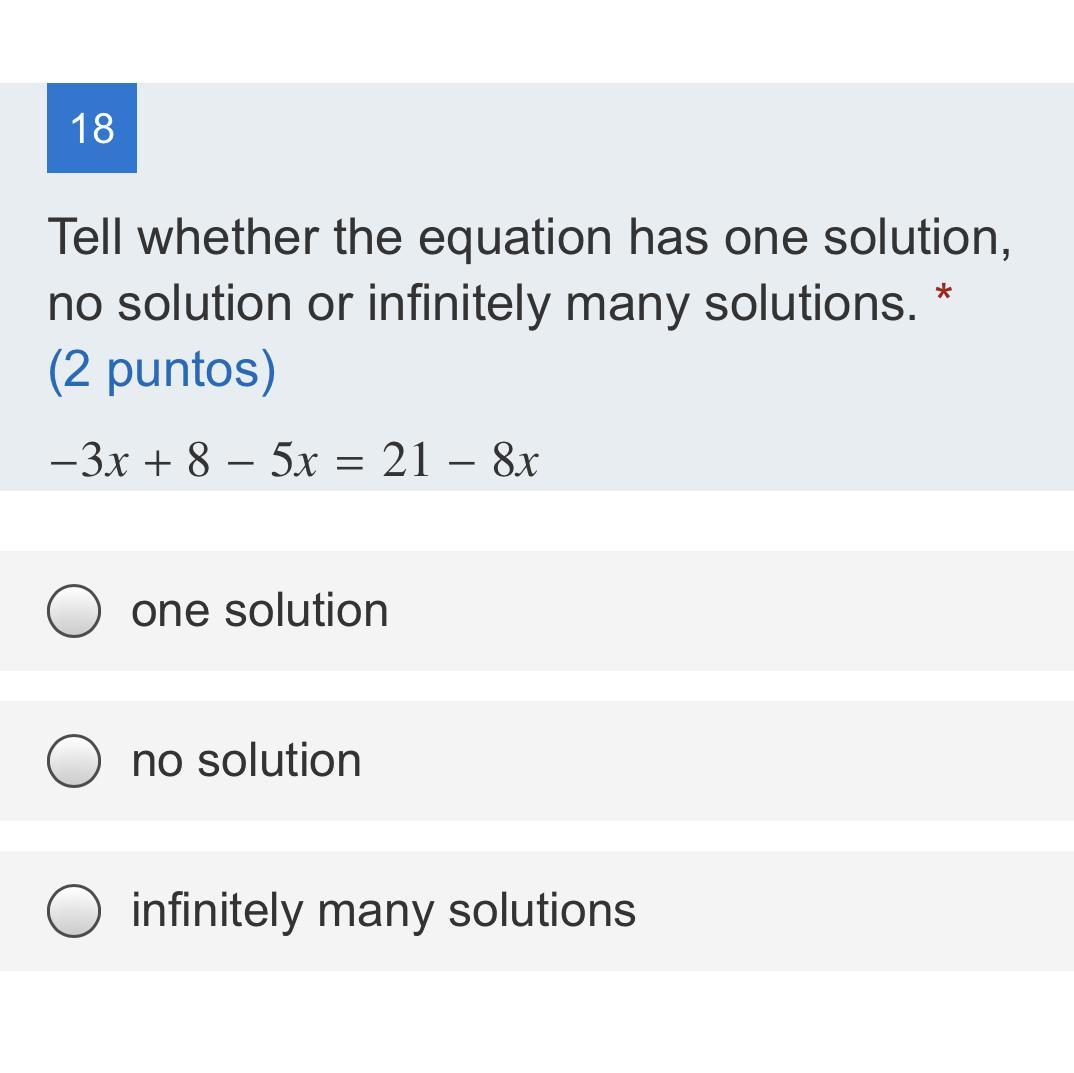The height and width of the screenshot is (1073, 1074).
Task: Click empty area of the "one solution" row
Action: pyautogui.click(x=730, y=610)
